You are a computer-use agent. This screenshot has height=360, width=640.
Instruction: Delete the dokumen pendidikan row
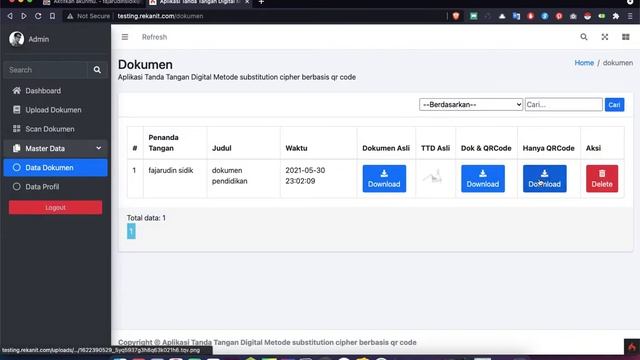point(602,179)
